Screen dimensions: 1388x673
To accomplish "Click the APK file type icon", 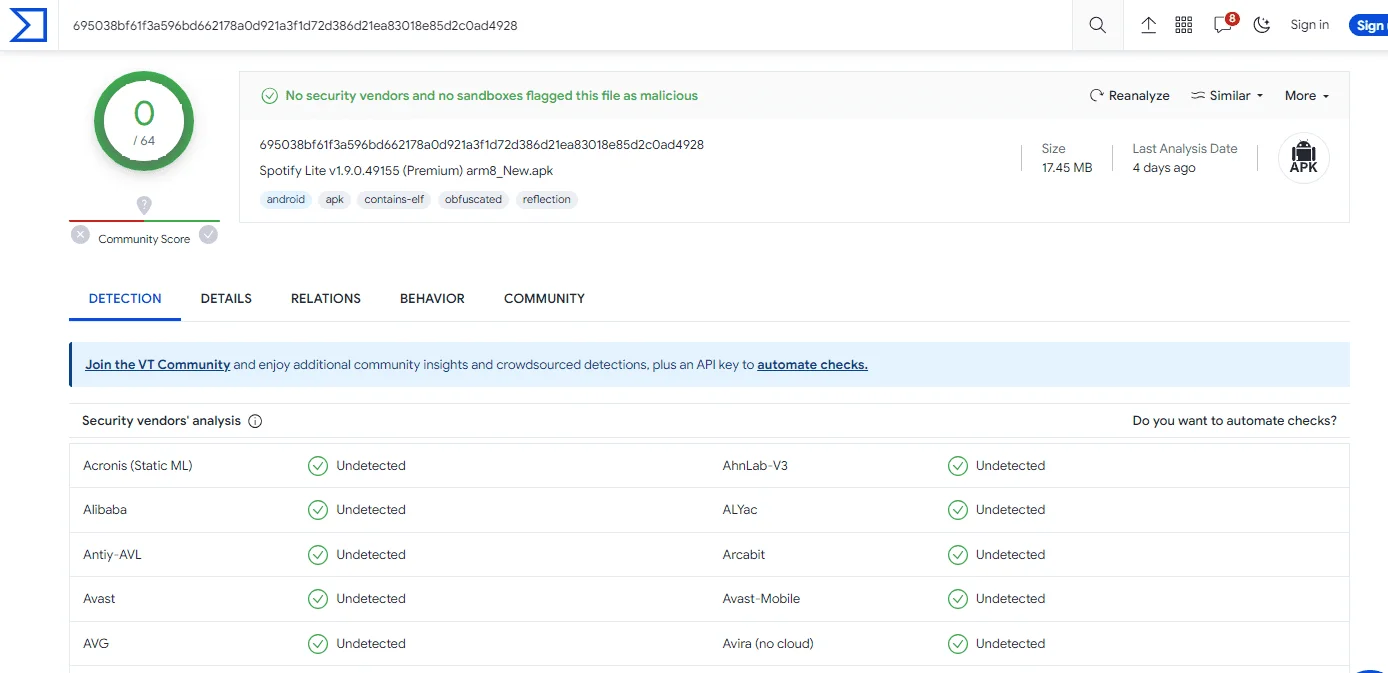I will pyautogui.click(x=1303, y=158).
